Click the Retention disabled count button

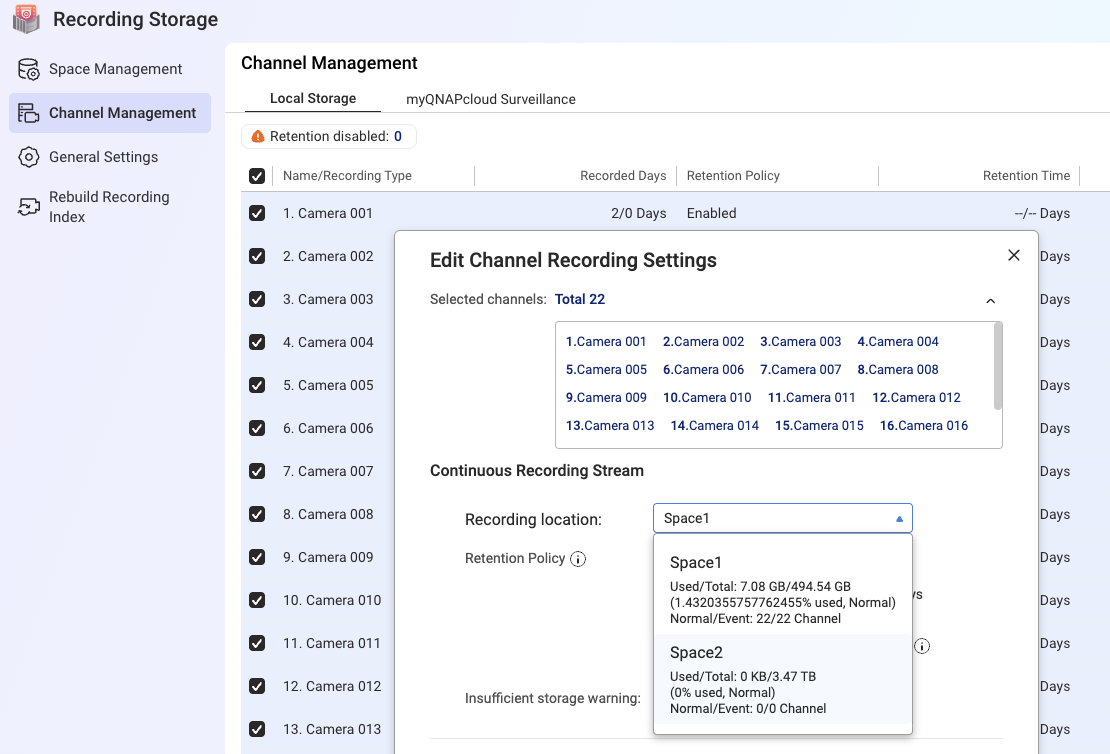point(329,137)
